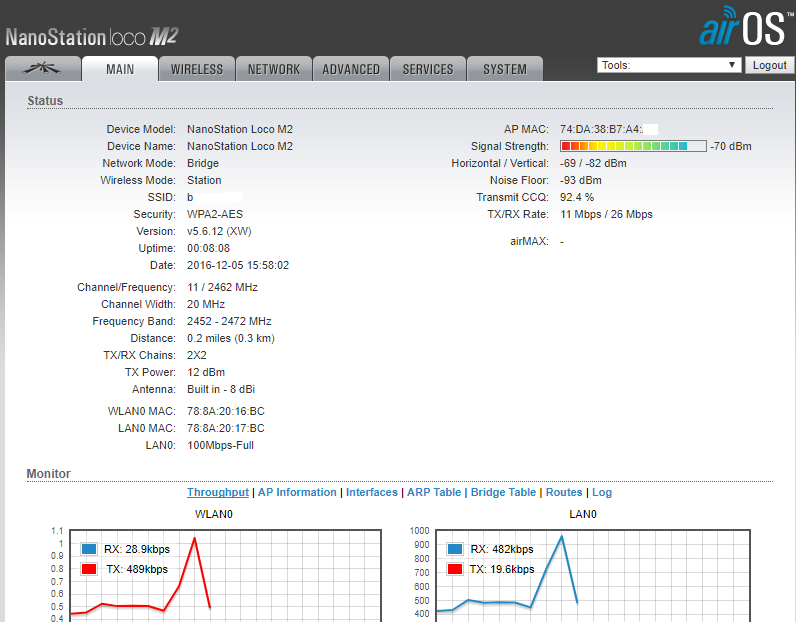Click the WLAN0 RX: 28.9kbps label

(x=137, y=549)
